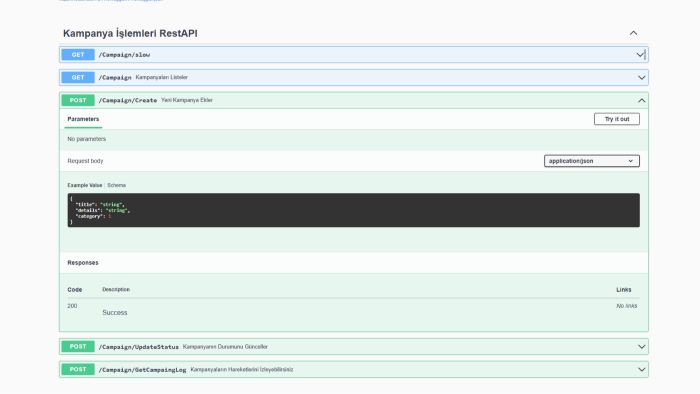700x394 pixels.
Task: Click the 'No links' text
Action: [x=627, y=306]
